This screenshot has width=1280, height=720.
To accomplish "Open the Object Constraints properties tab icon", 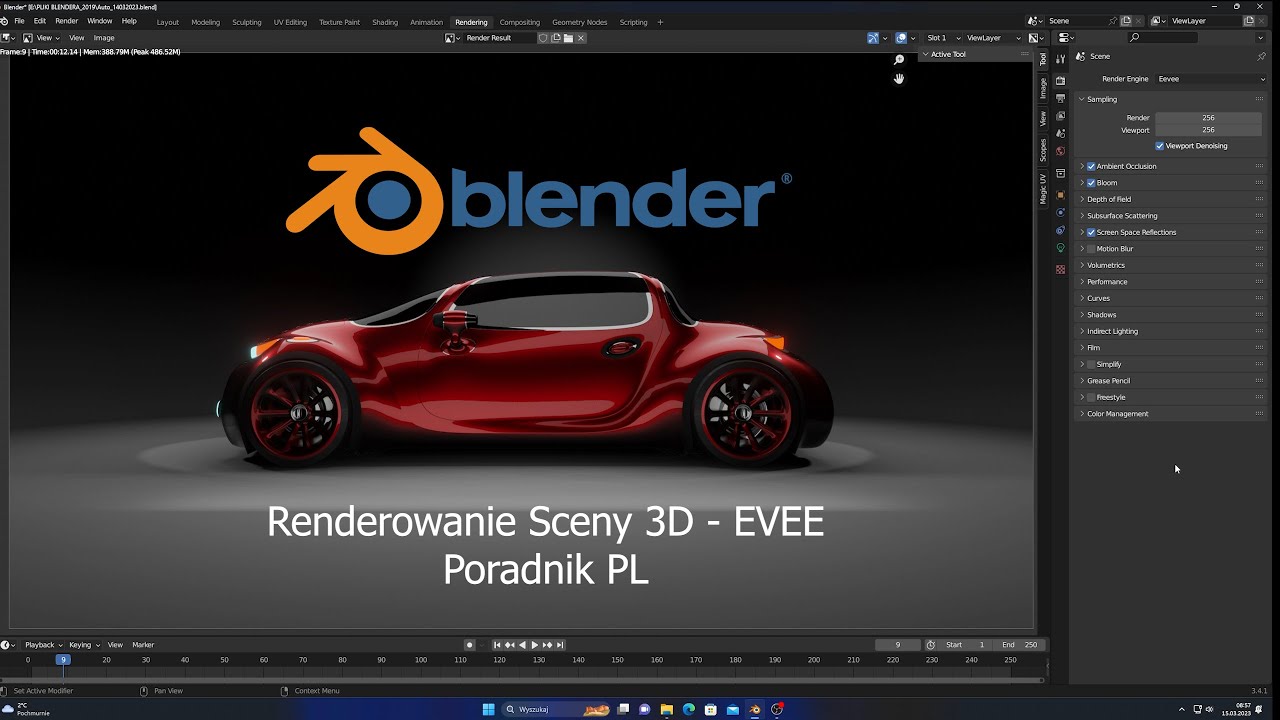I will click(x=1060, y=230).
